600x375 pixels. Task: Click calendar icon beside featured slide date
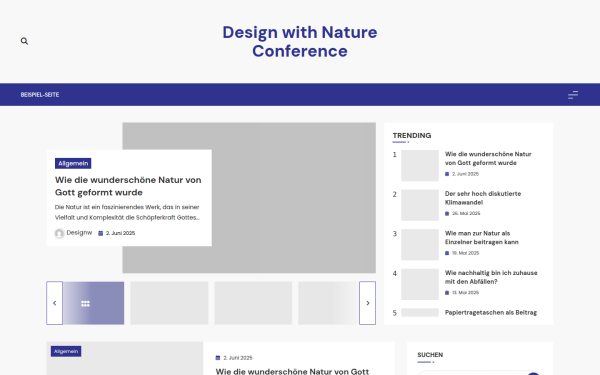click(101, 233)
